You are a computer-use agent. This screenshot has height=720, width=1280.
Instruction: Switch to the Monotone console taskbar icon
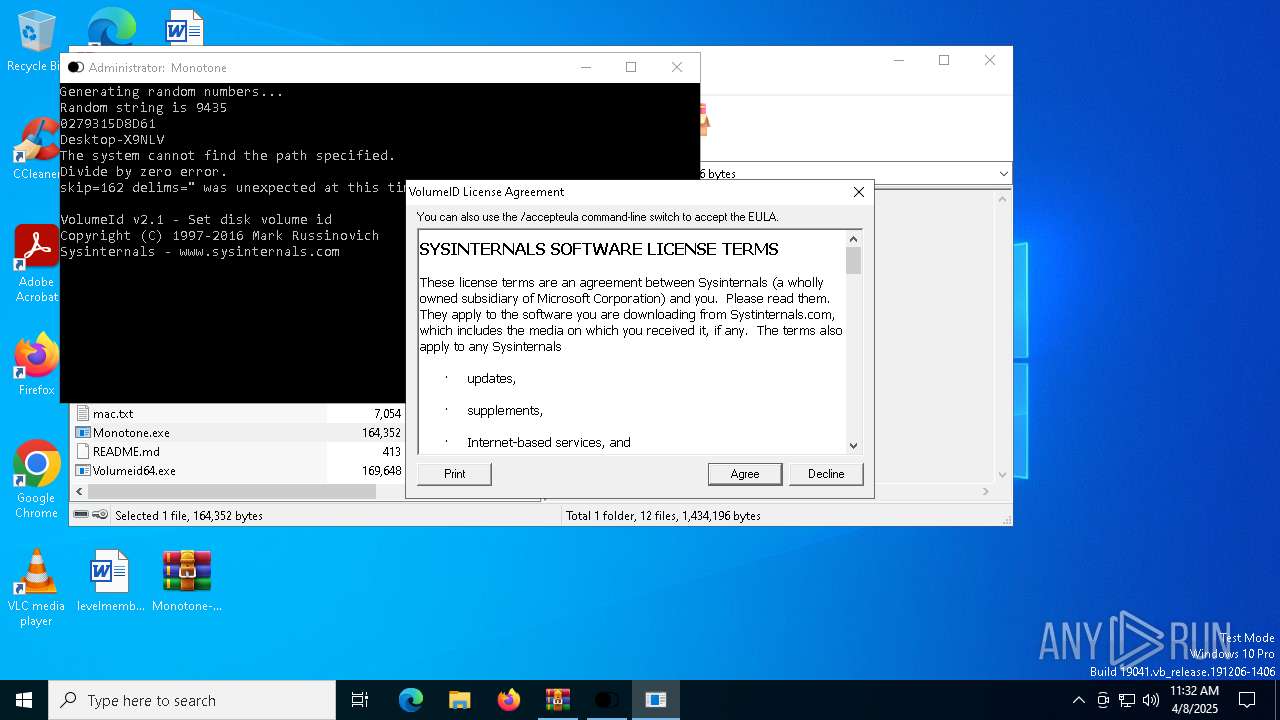pos(607,700)
